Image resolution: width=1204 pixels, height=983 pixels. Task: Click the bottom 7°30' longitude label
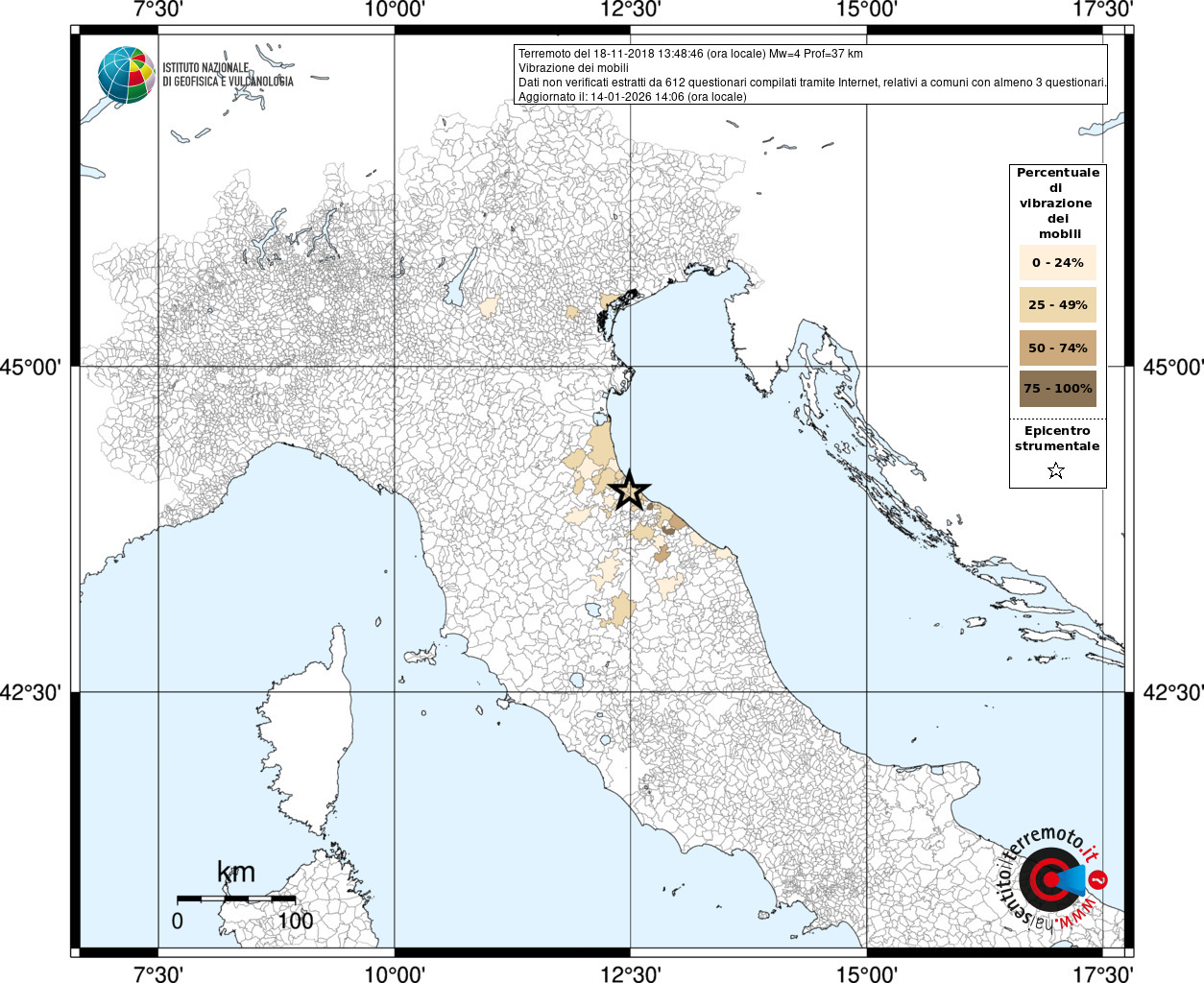pyautogui.click(x=158, y=973)
